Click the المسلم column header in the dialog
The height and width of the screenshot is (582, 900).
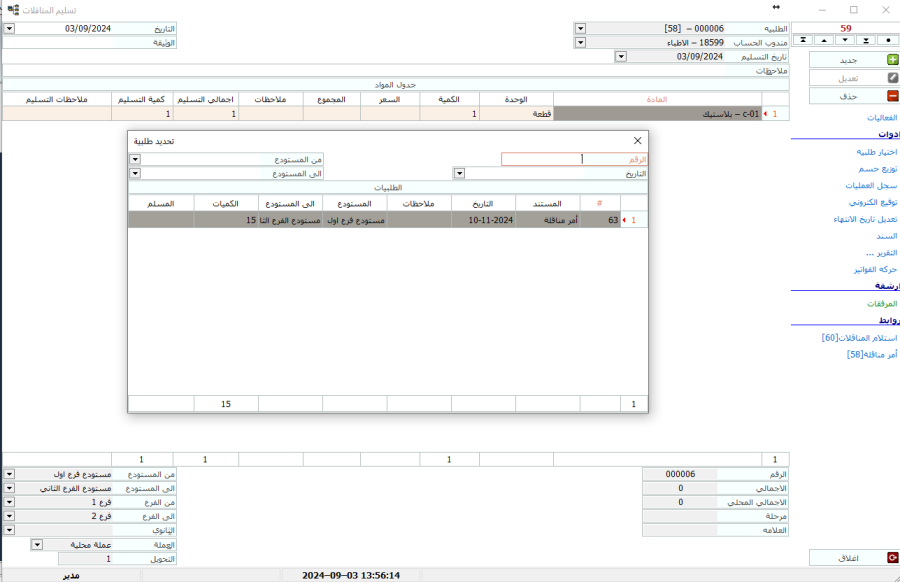pyautogui.click(x=161, y=204)
